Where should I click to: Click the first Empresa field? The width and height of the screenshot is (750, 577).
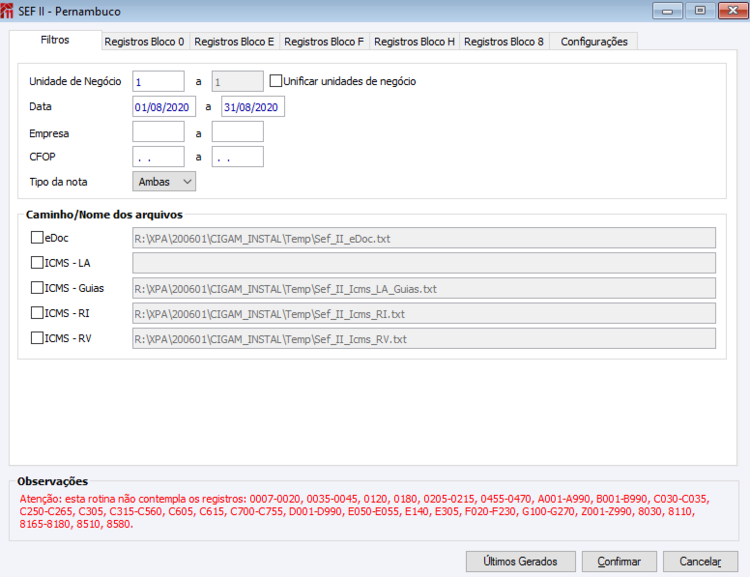pos(158,132)
